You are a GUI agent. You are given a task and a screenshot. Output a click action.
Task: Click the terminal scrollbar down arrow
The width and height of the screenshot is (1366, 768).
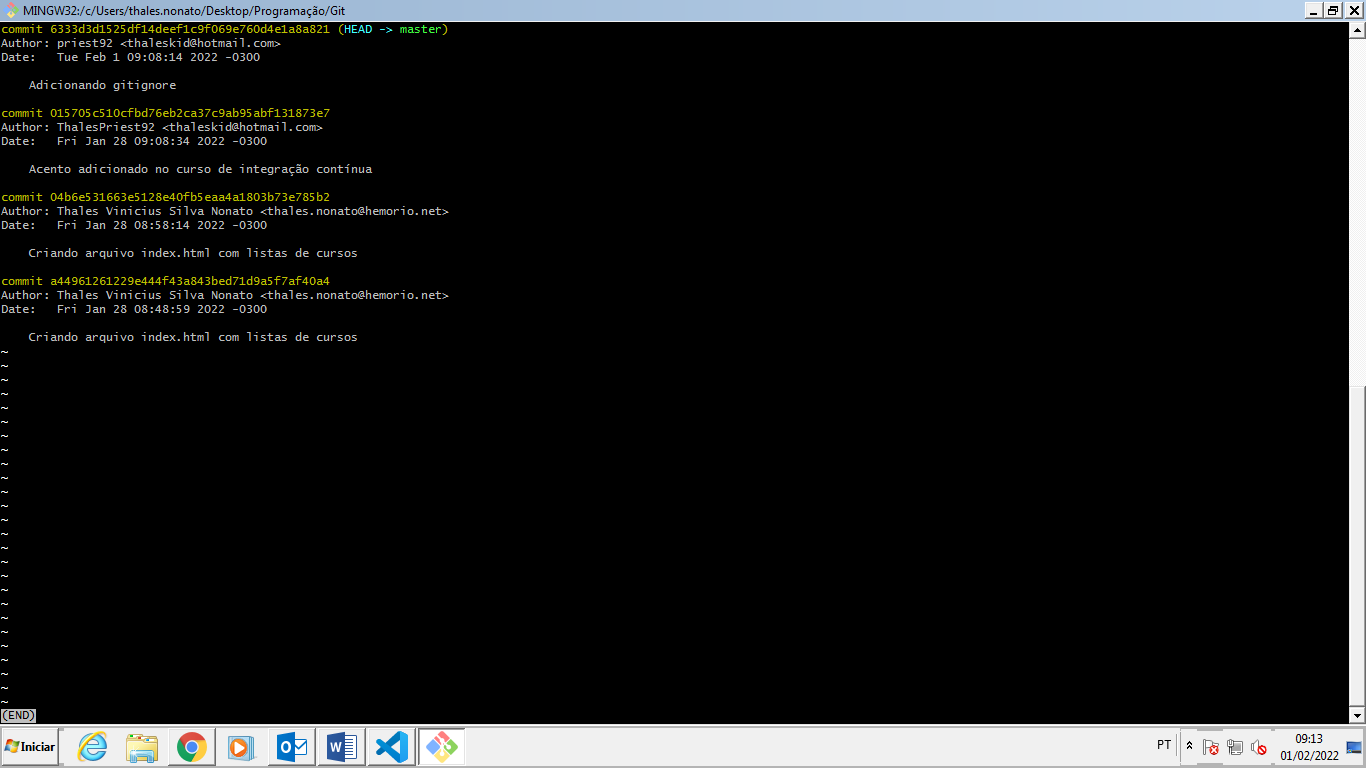point(1357,715)
